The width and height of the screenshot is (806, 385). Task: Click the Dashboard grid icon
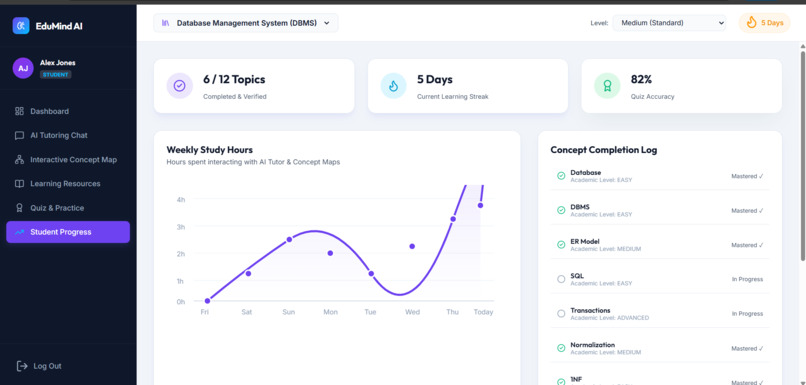pyautogui.click(x=20, y=111)
